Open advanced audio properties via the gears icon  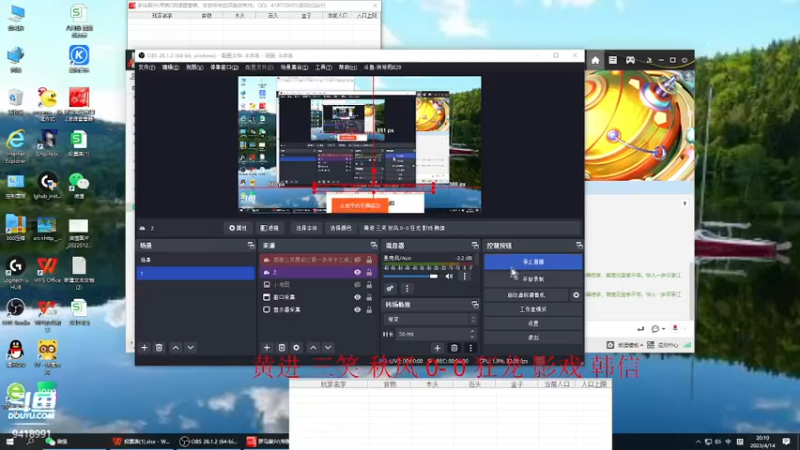coord(390,289)
